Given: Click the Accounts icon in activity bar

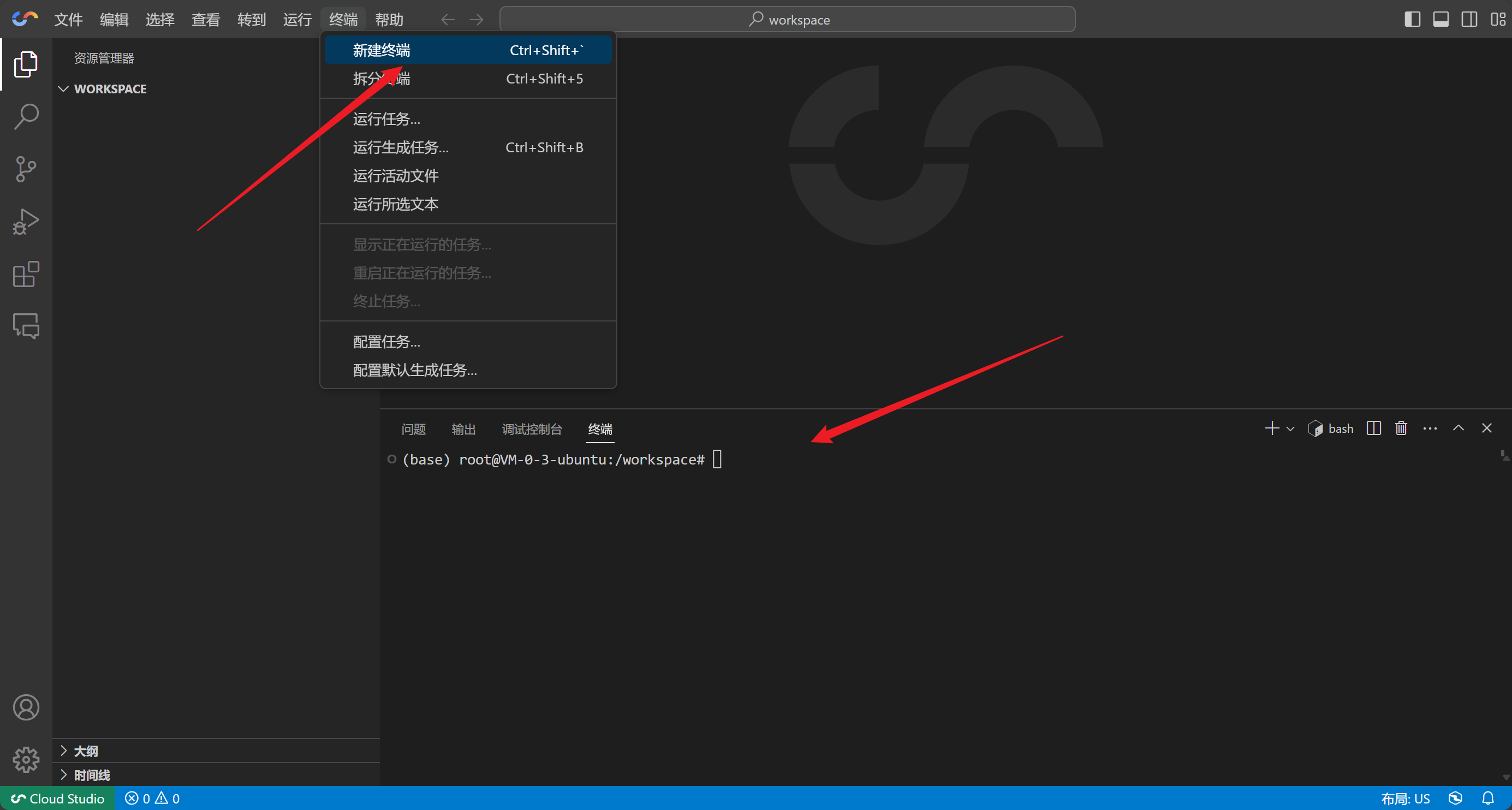Looking at the screenshot, I should (x=26, y=707).
